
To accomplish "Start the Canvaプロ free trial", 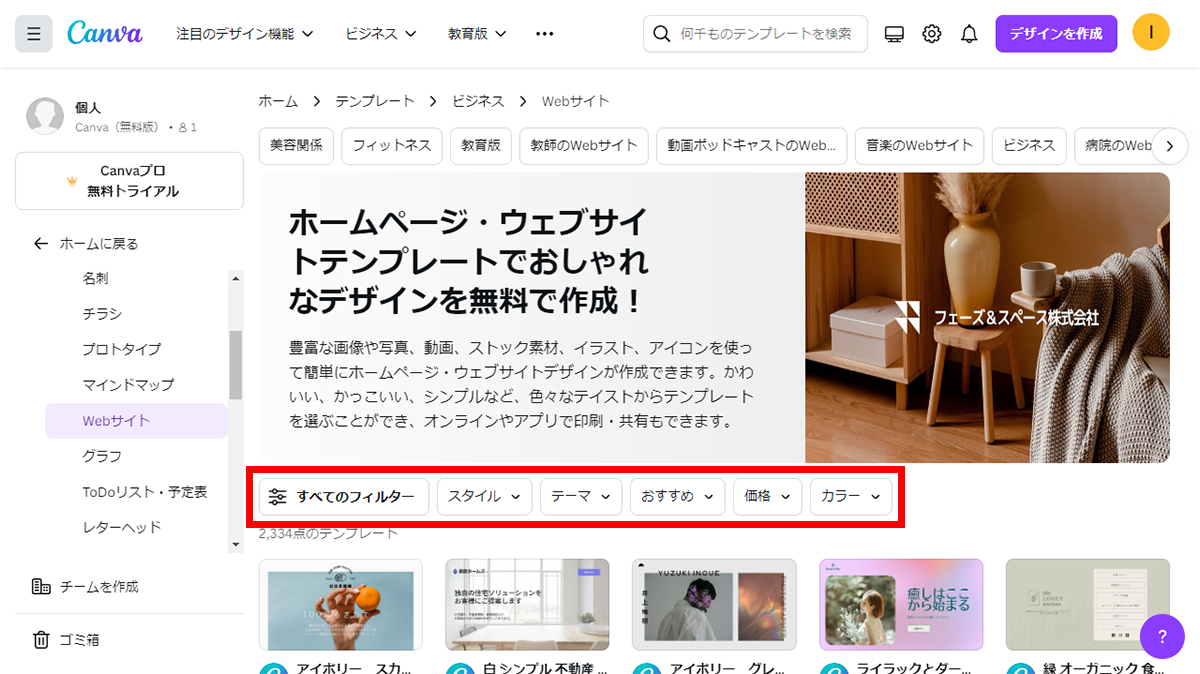I will pos(129,181).
